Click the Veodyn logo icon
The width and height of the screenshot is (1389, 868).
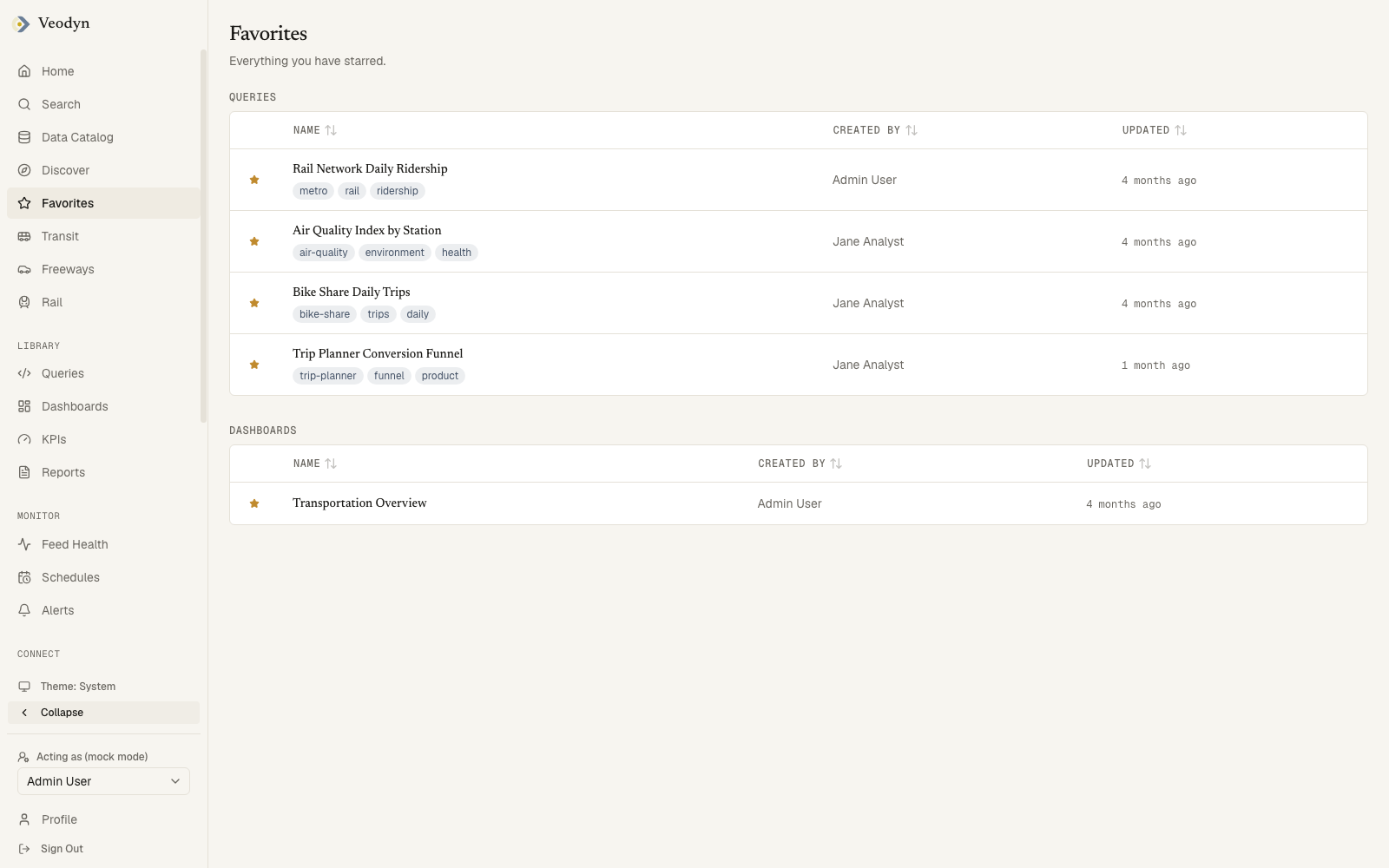click(22, 24)
